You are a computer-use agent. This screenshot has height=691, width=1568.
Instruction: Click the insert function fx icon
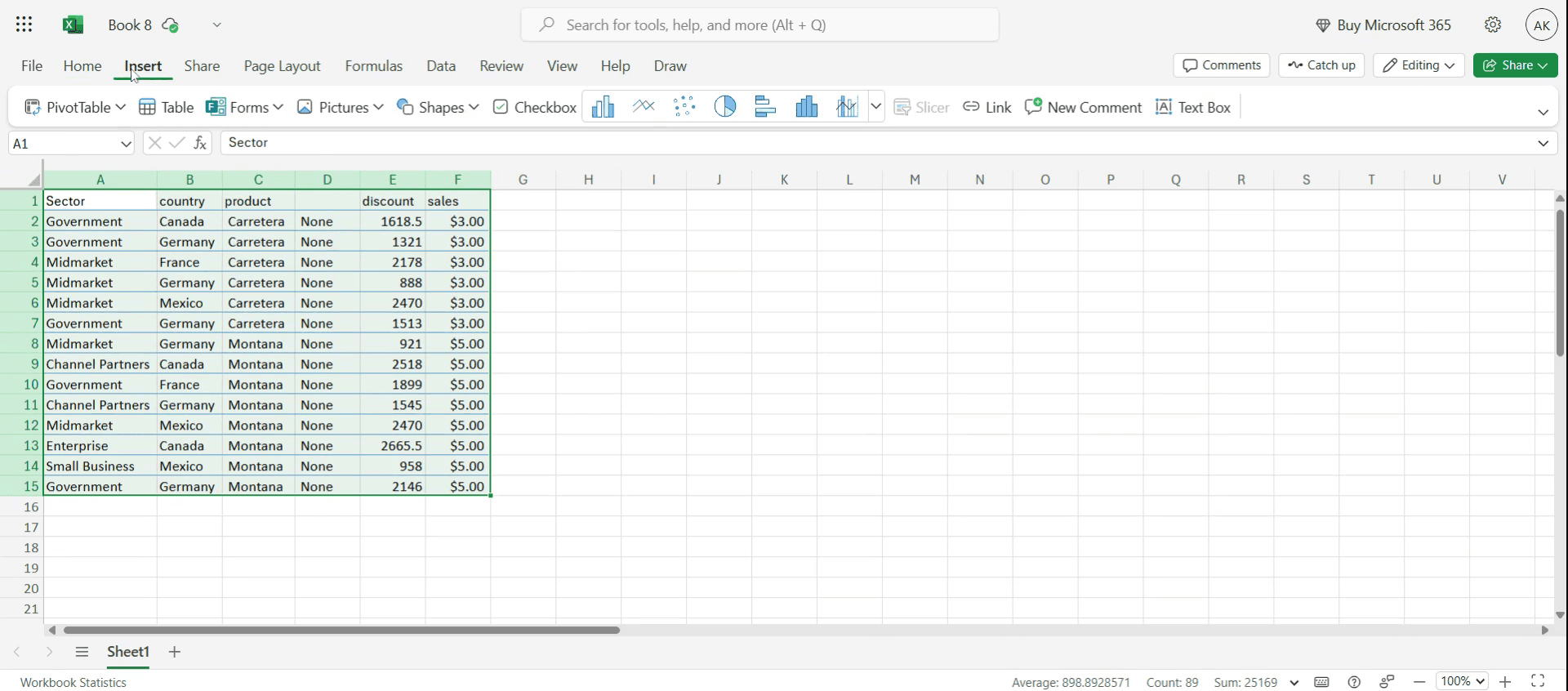(200, 143)
